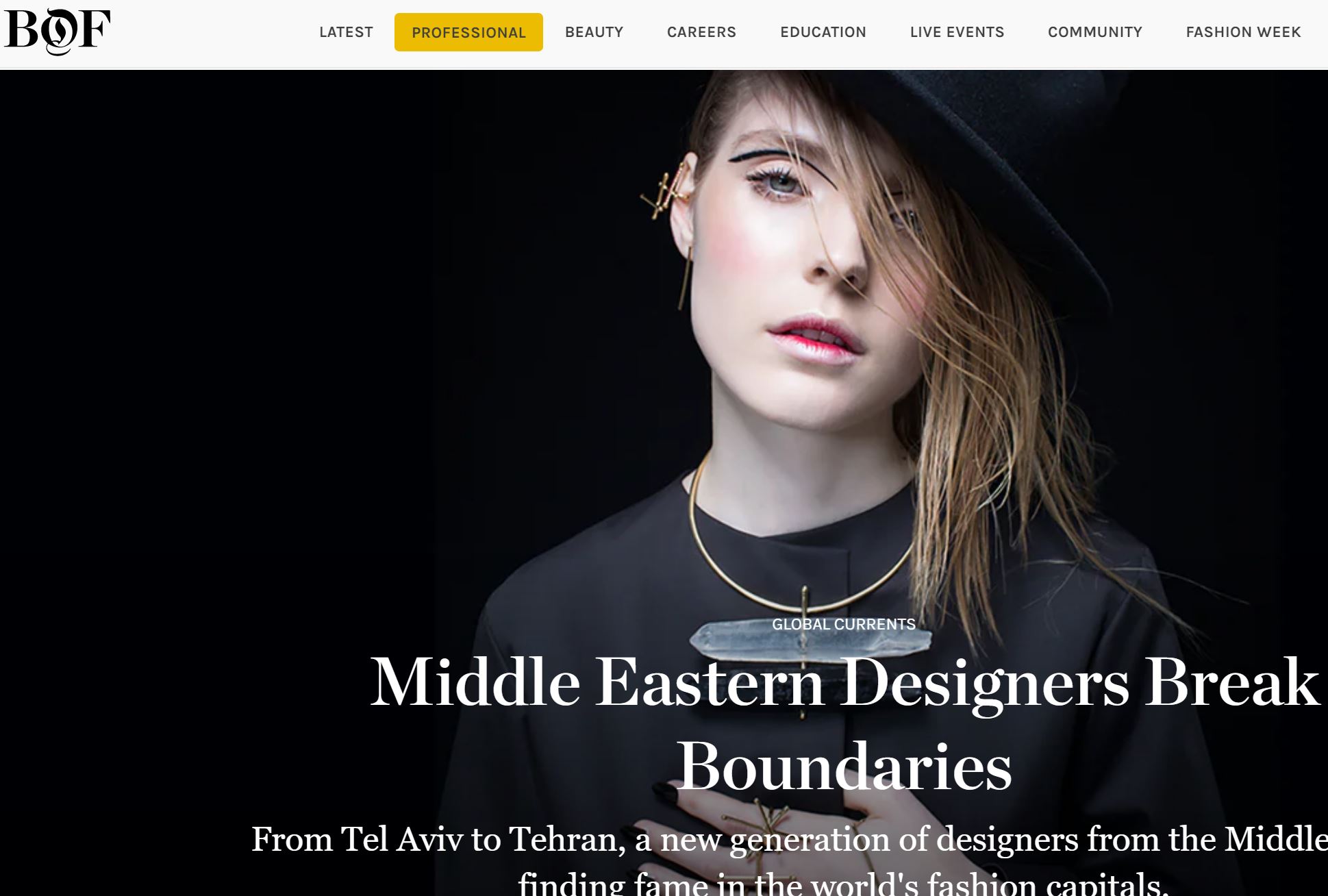
Task: Click the BoF logo
Action: 58,31
